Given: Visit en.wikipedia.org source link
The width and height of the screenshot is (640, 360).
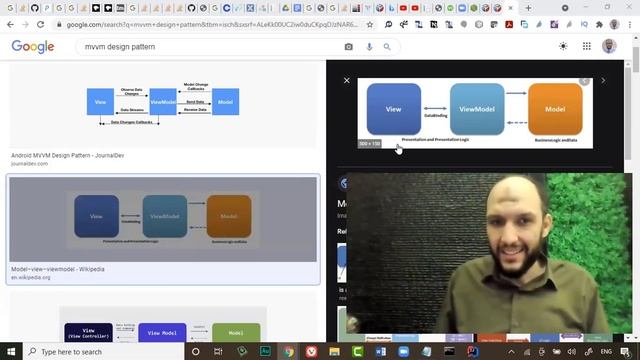Looking at the screenshot, I should pos(31,278).
